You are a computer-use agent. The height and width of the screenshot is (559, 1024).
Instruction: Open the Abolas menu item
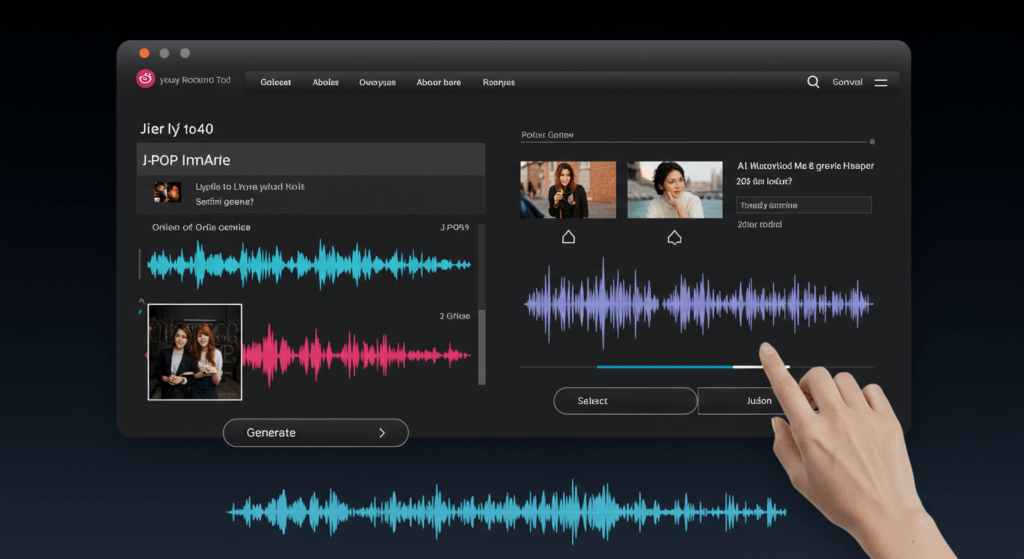pos(325,82)
